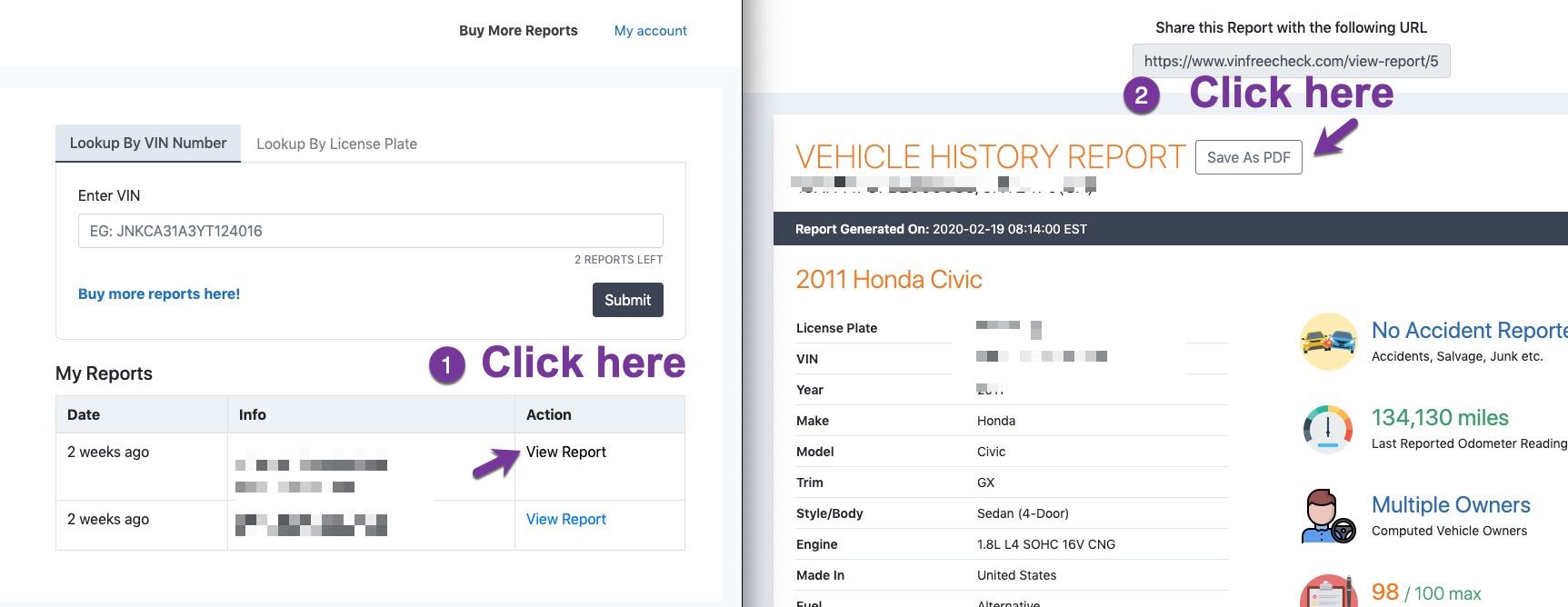Open View Report in second reports row
Screen dimensions: 1568x607
click(566, 519)
